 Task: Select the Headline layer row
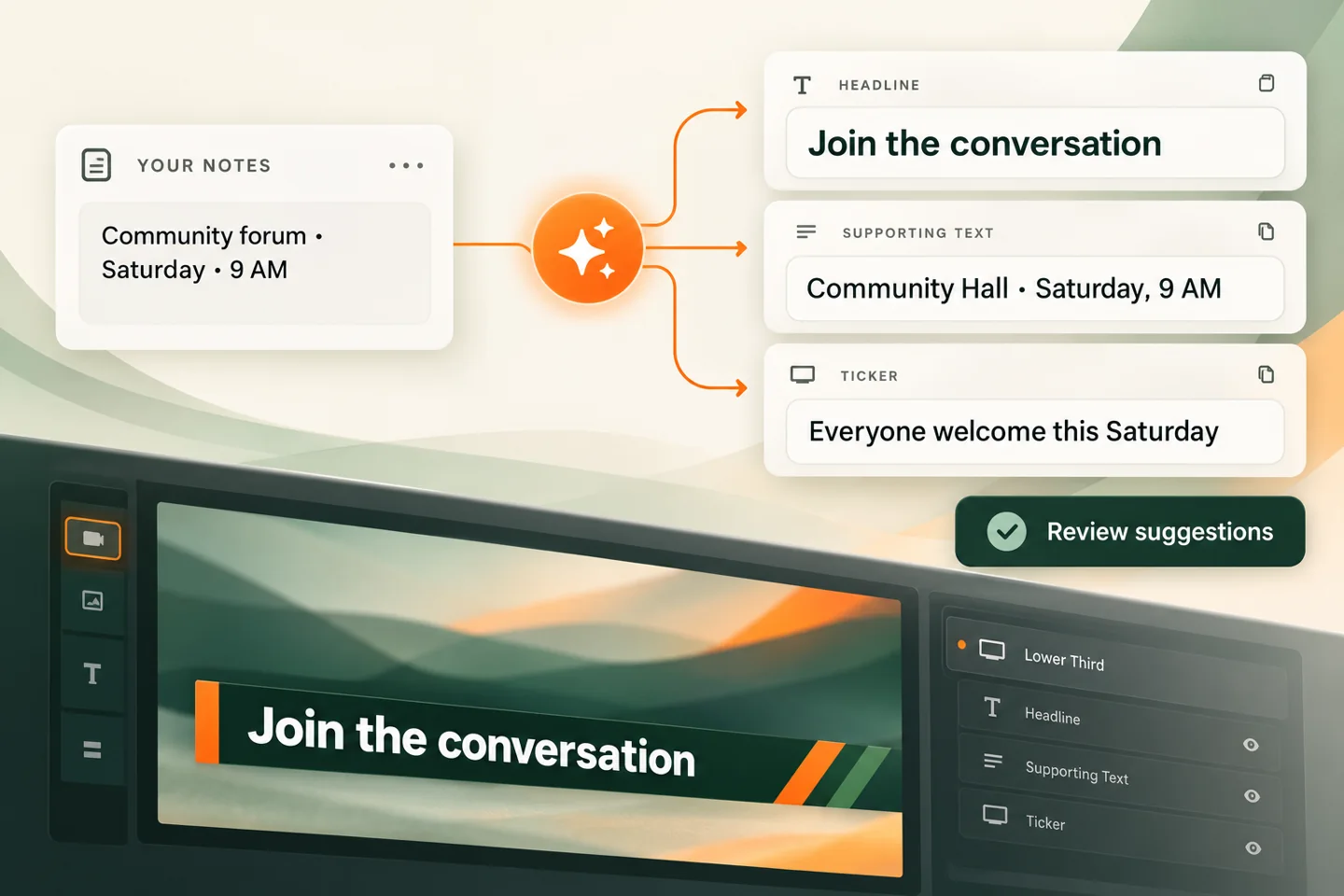1119,724
